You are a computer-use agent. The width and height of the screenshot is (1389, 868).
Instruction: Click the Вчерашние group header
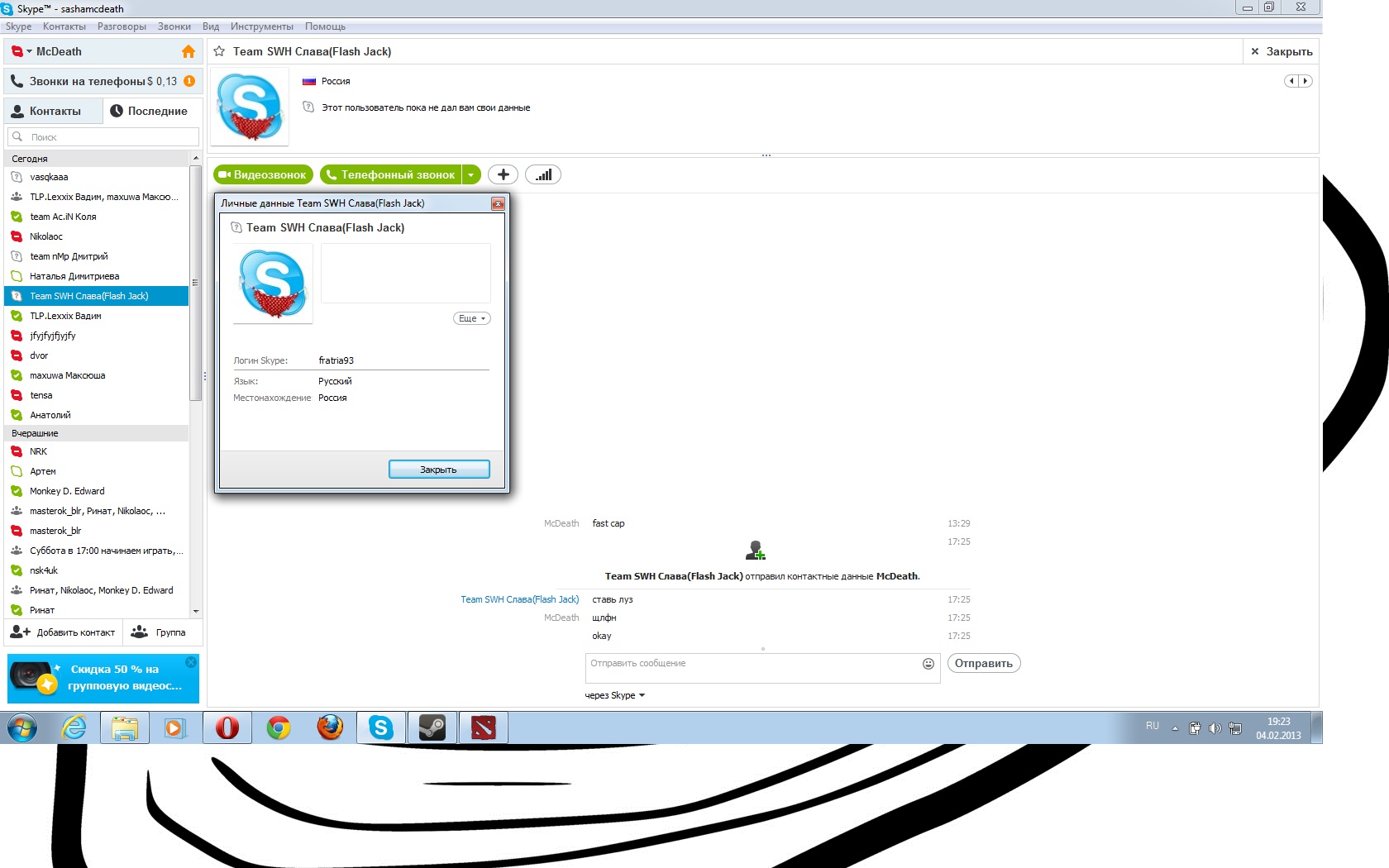point(97,433)
